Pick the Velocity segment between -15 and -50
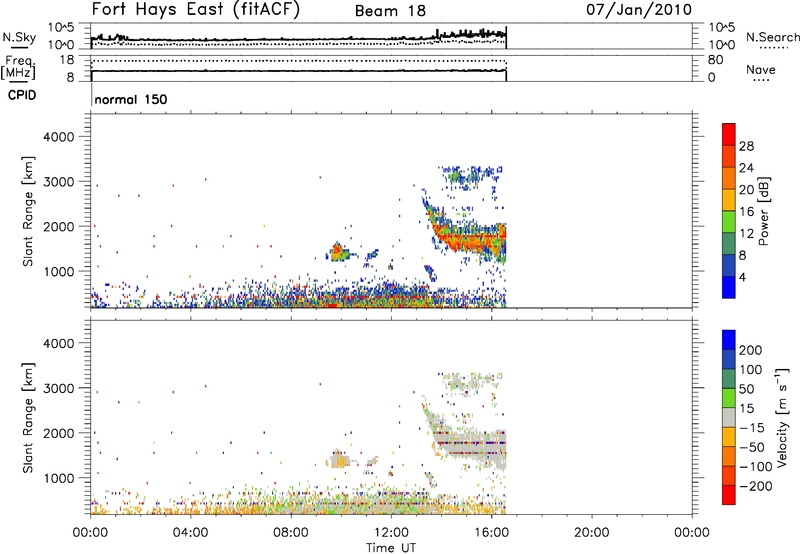 pyautogui.click(x=729, y=437)
